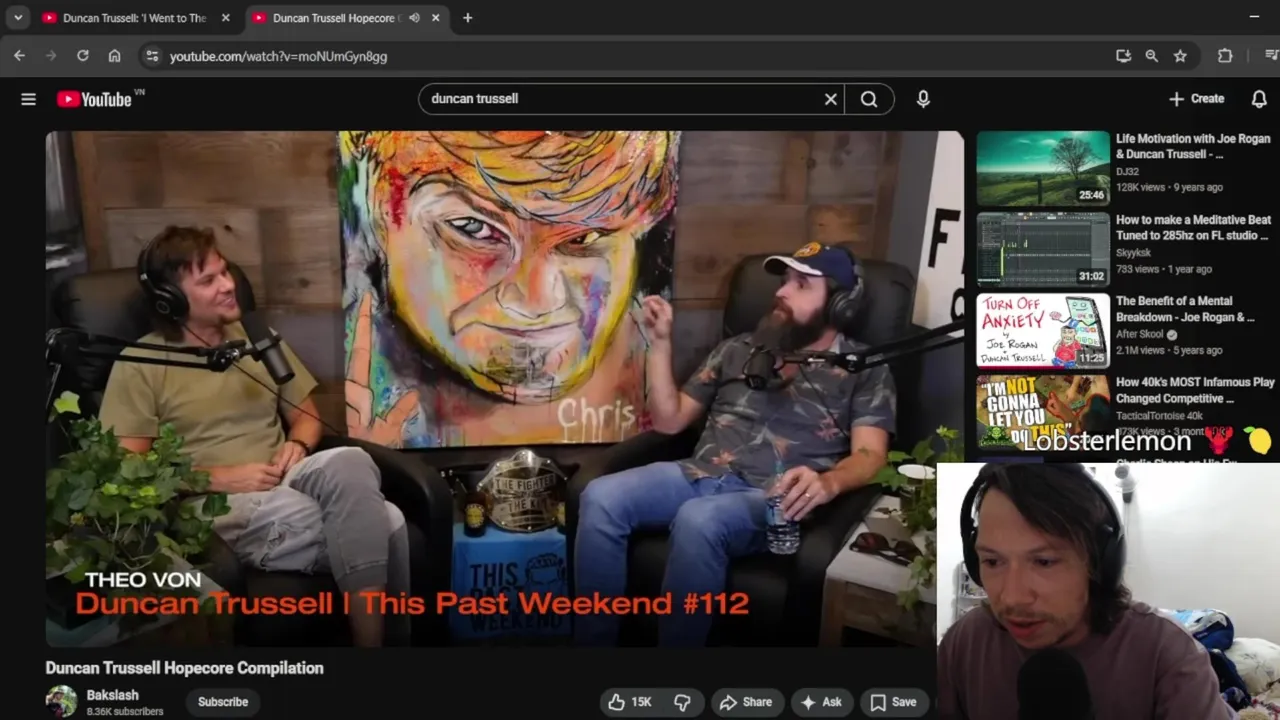Open the Bakslash channel name link
Screen dimensions: 1280x720
[x=112, y=695]
